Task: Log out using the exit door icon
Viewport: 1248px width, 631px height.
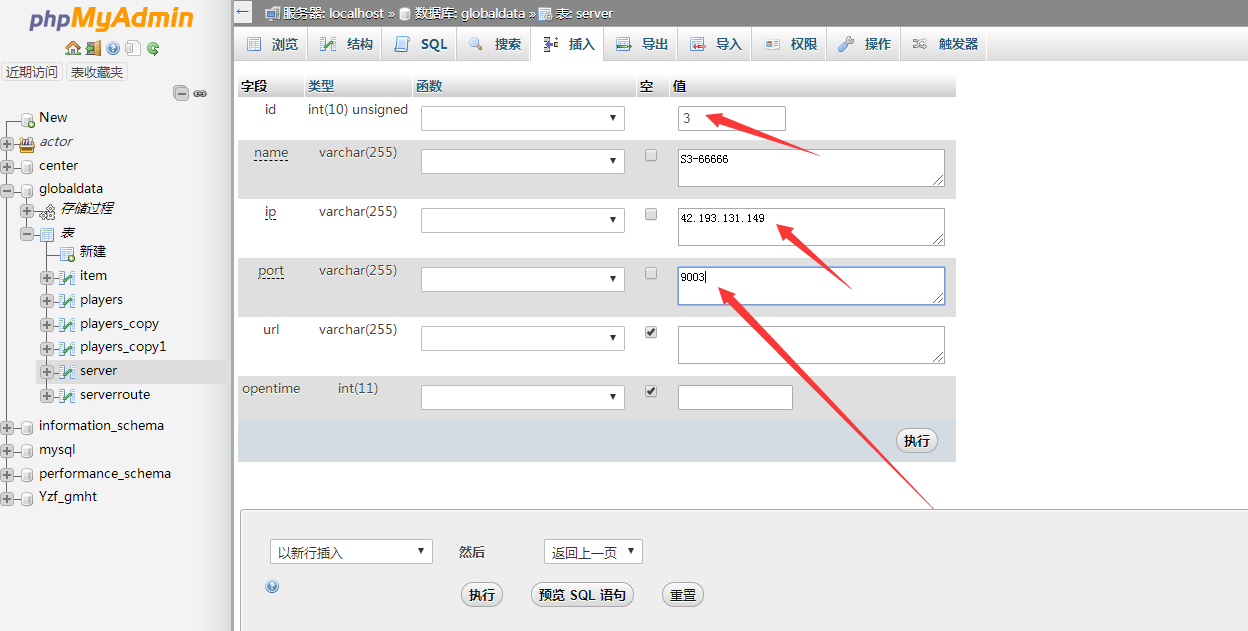Action: point(92,48)
